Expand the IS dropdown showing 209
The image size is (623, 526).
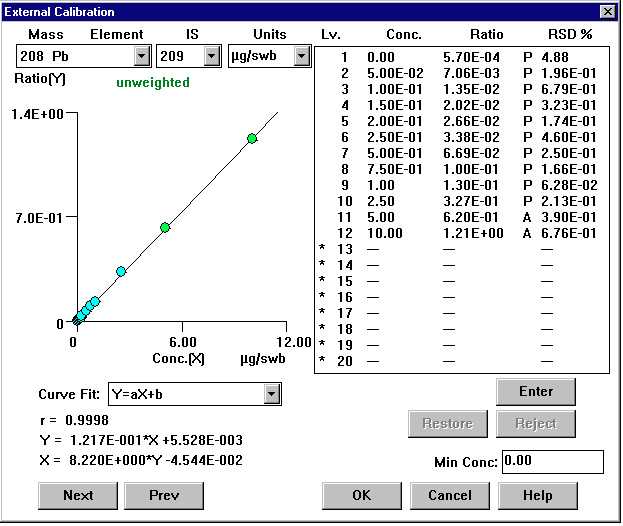(211, 56)
